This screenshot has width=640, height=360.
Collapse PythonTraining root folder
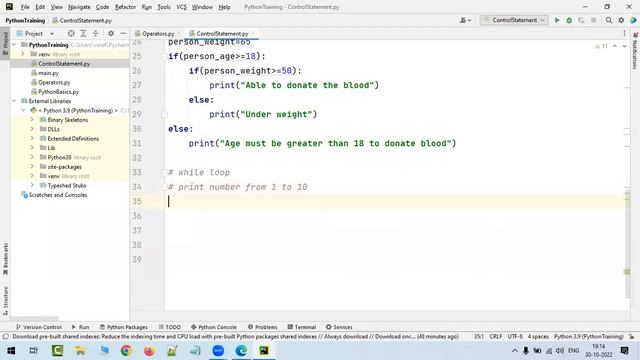click(x=14, y=44)
